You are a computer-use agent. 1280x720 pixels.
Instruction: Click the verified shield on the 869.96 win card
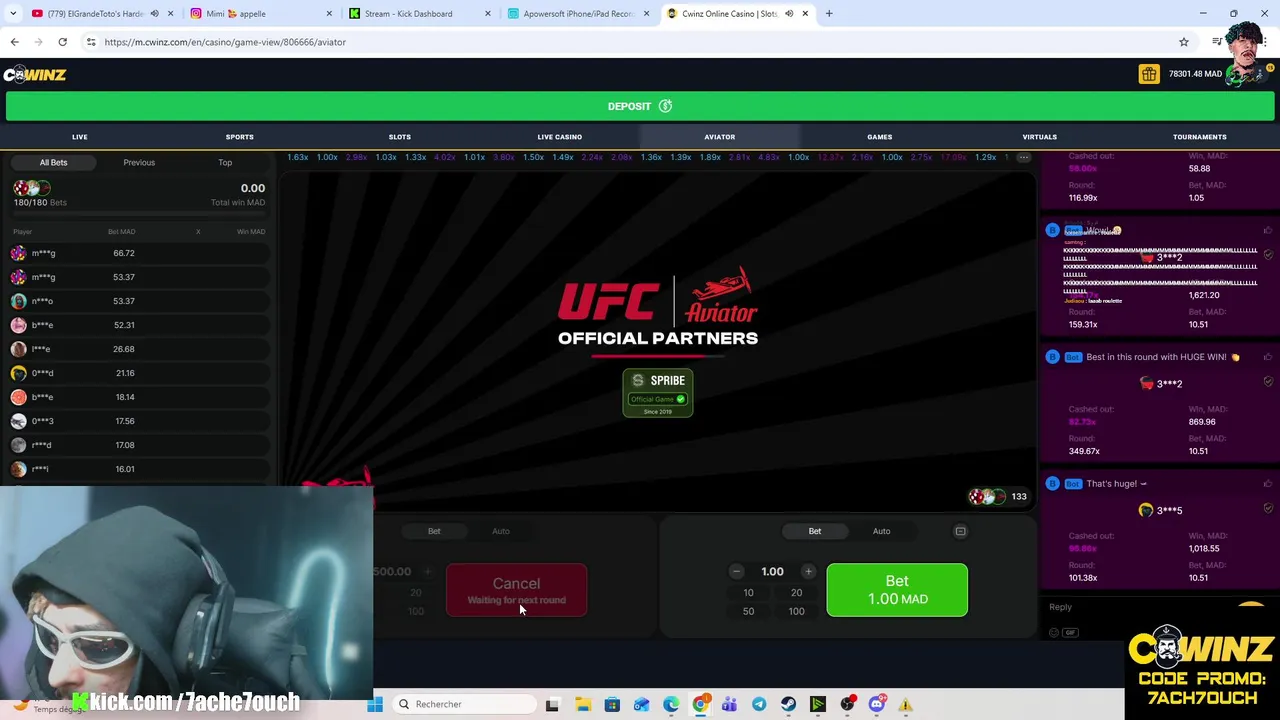click(1268, 382)
